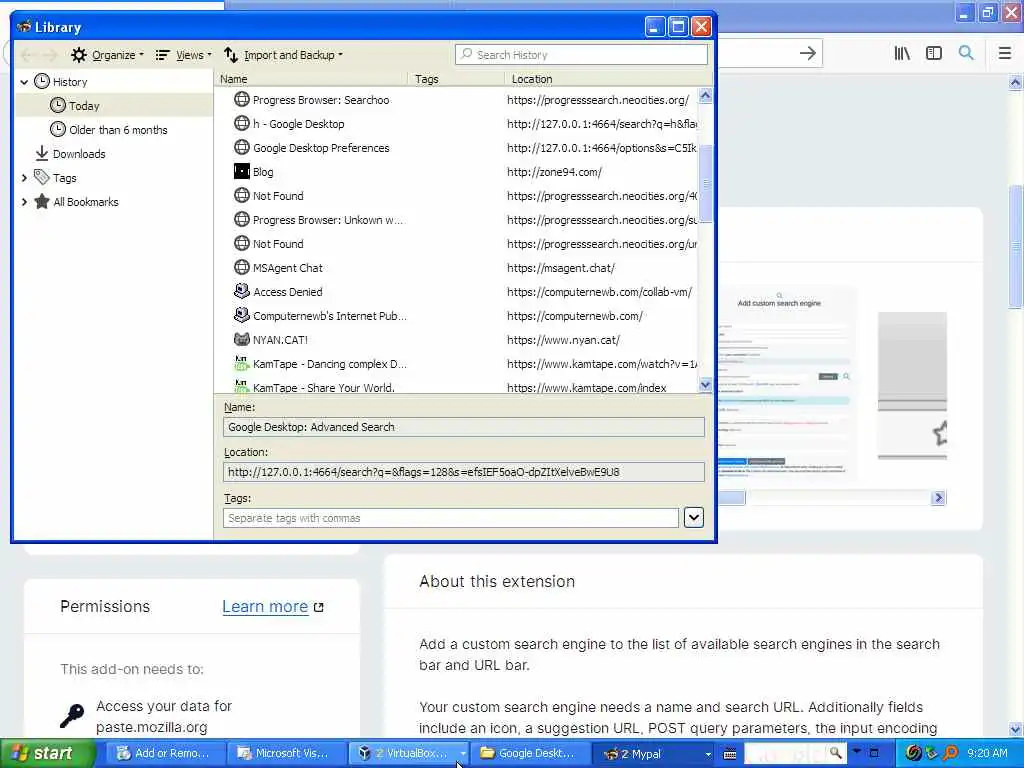Image resolution: width=1024 pixels, height=768 pixels.
Task: Click the History clock icon
Action: (42, 81)
